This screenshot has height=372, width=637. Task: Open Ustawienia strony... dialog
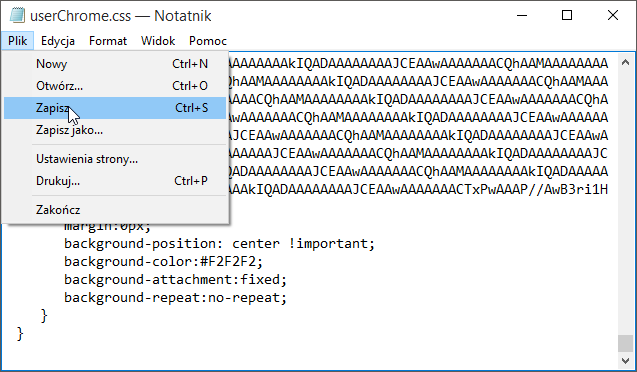pos(115,159)
